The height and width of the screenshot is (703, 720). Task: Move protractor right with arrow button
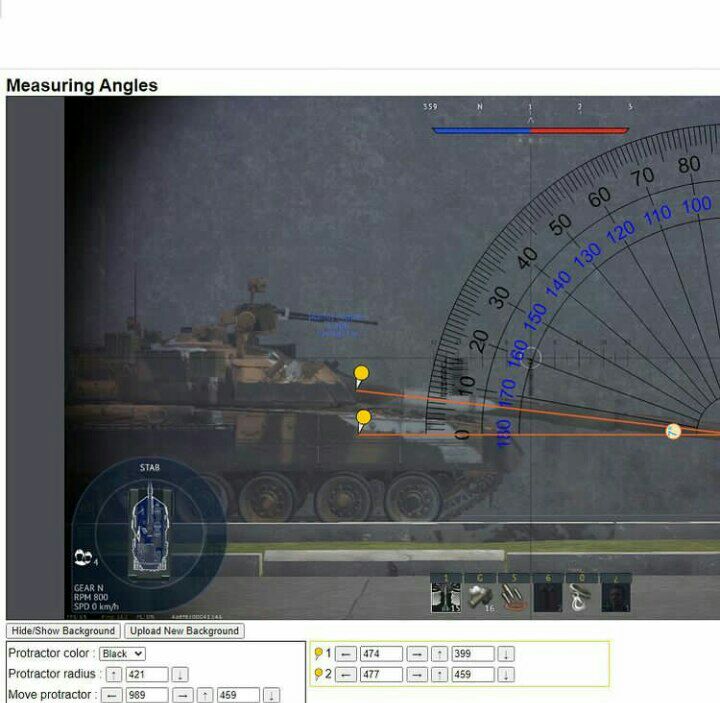(x=183, y=695)
